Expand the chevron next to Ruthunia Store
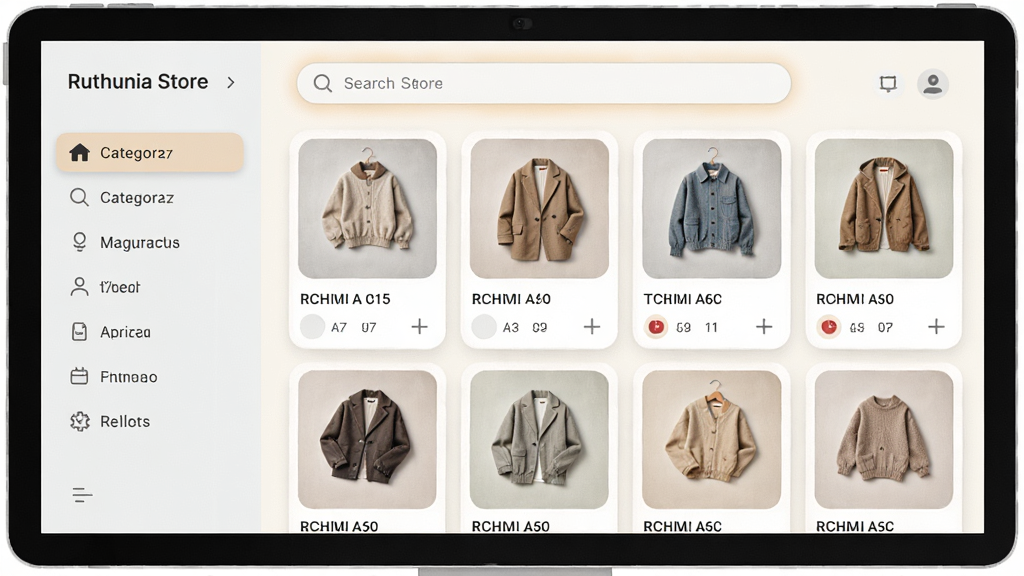Screen dimensions: 1024x576 (231, 82)
